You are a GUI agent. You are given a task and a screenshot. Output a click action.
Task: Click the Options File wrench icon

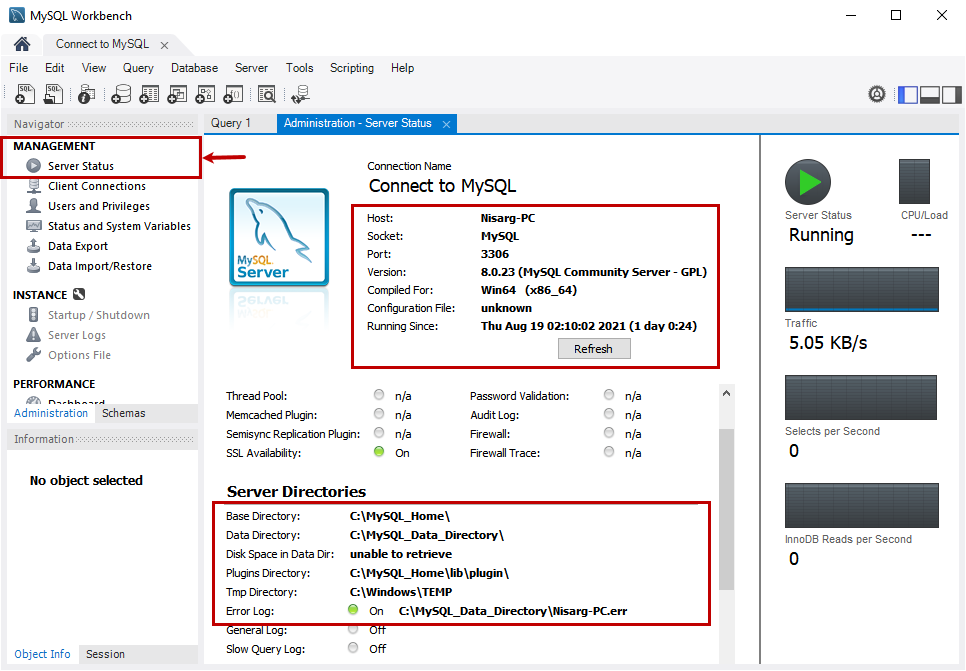34,354
